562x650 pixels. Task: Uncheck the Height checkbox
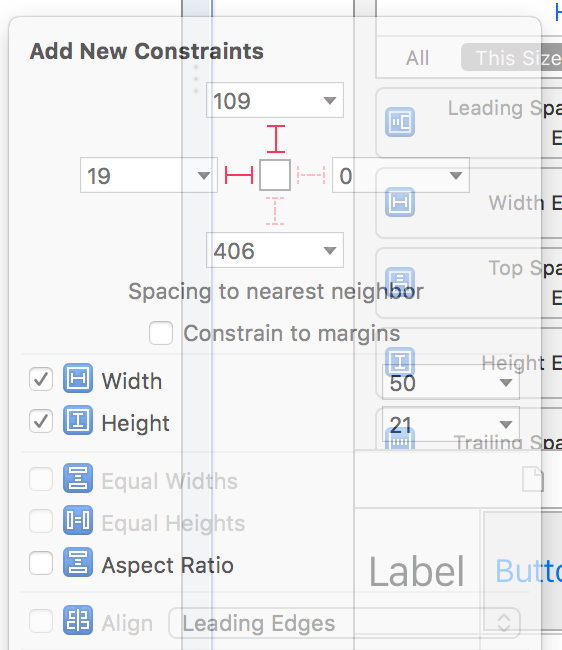(41, 421)
